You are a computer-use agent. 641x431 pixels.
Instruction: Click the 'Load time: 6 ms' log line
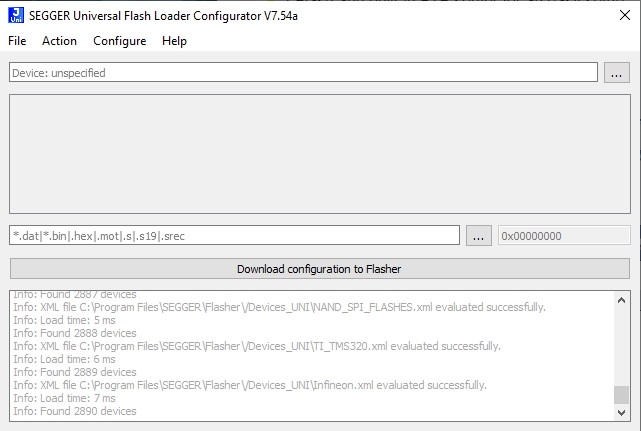64,359
